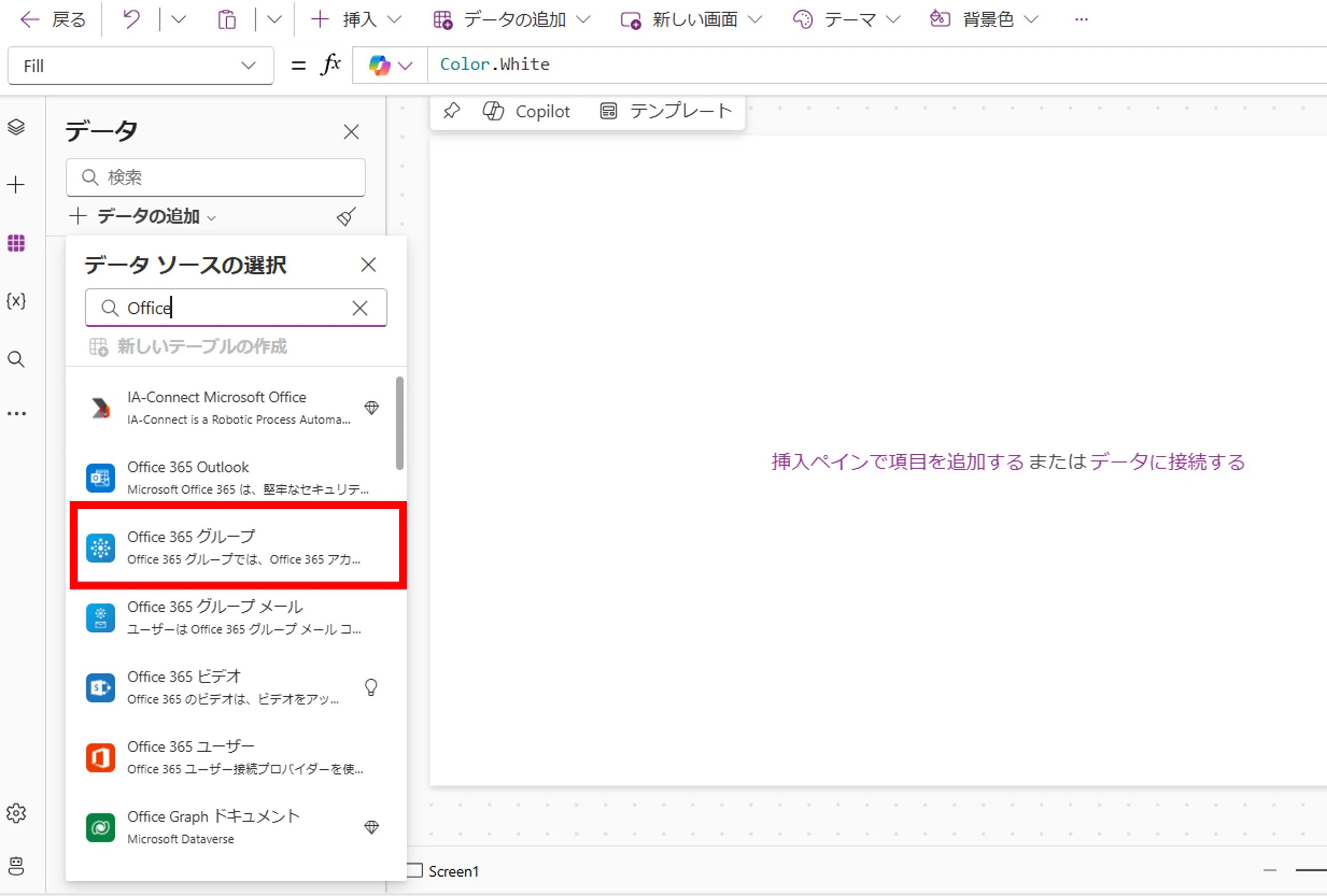Click the 検索 field in data panel
Viewport: 1327px width, 896px height.
pyautogui.click(x=216, y=177)
